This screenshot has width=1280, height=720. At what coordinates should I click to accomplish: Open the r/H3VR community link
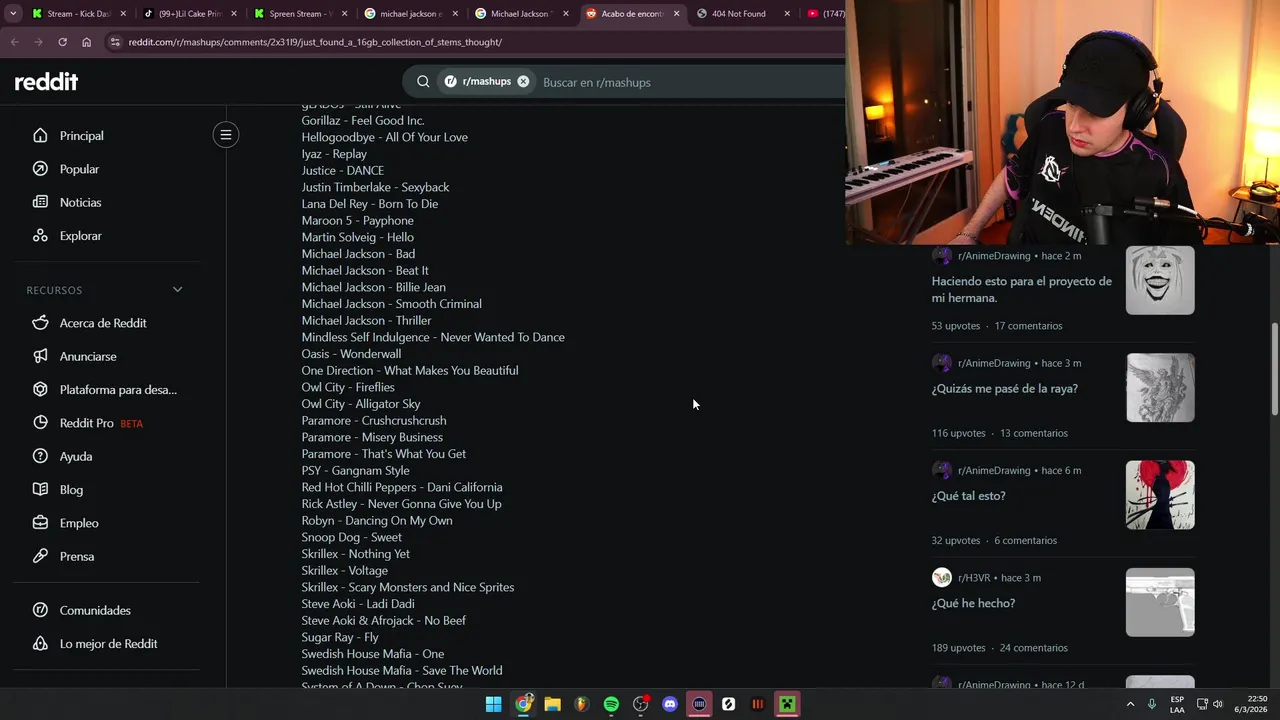click(973, 578)
